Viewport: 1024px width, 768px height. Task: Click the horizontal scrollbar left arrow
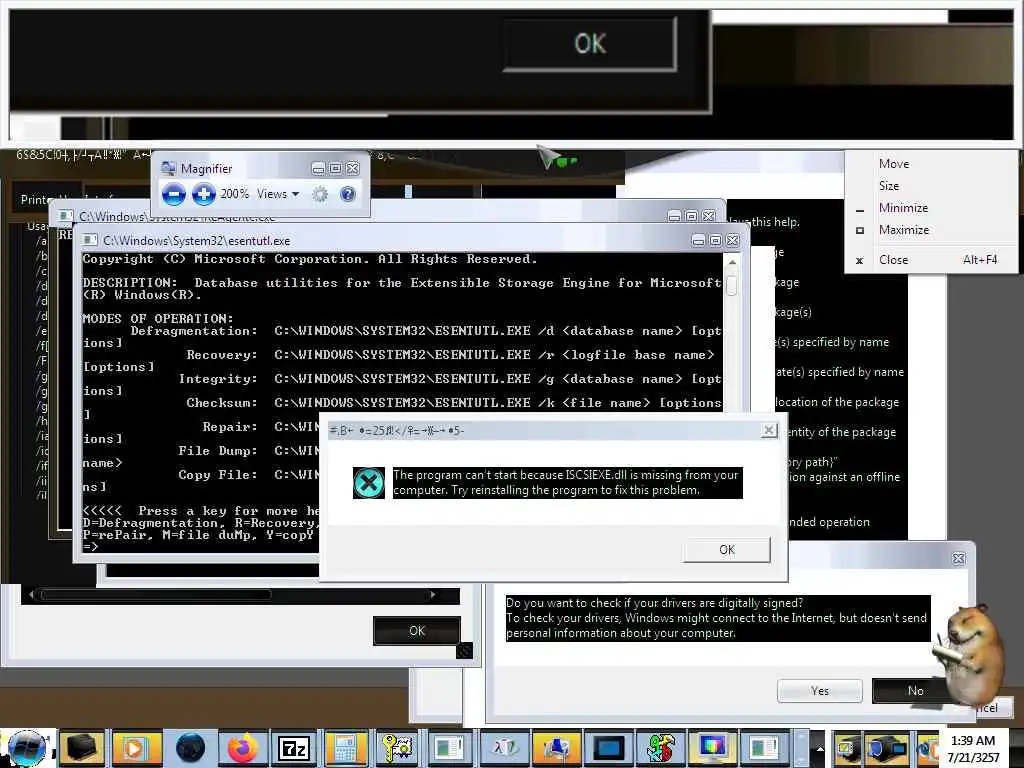(31, 595)
